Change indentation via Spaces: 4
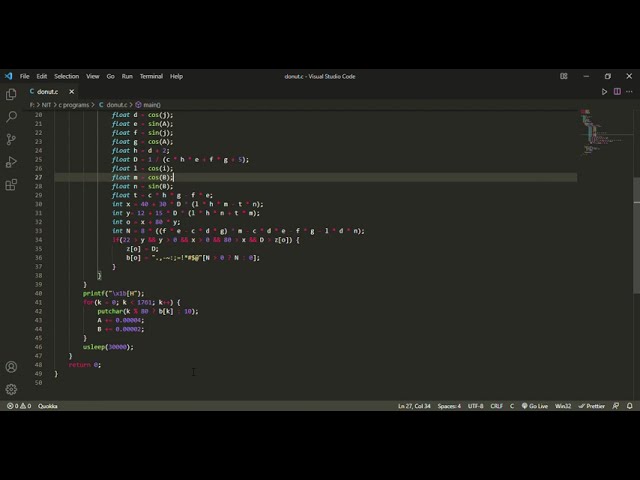This screenshot has height=480, width=640. click(449, 406)
